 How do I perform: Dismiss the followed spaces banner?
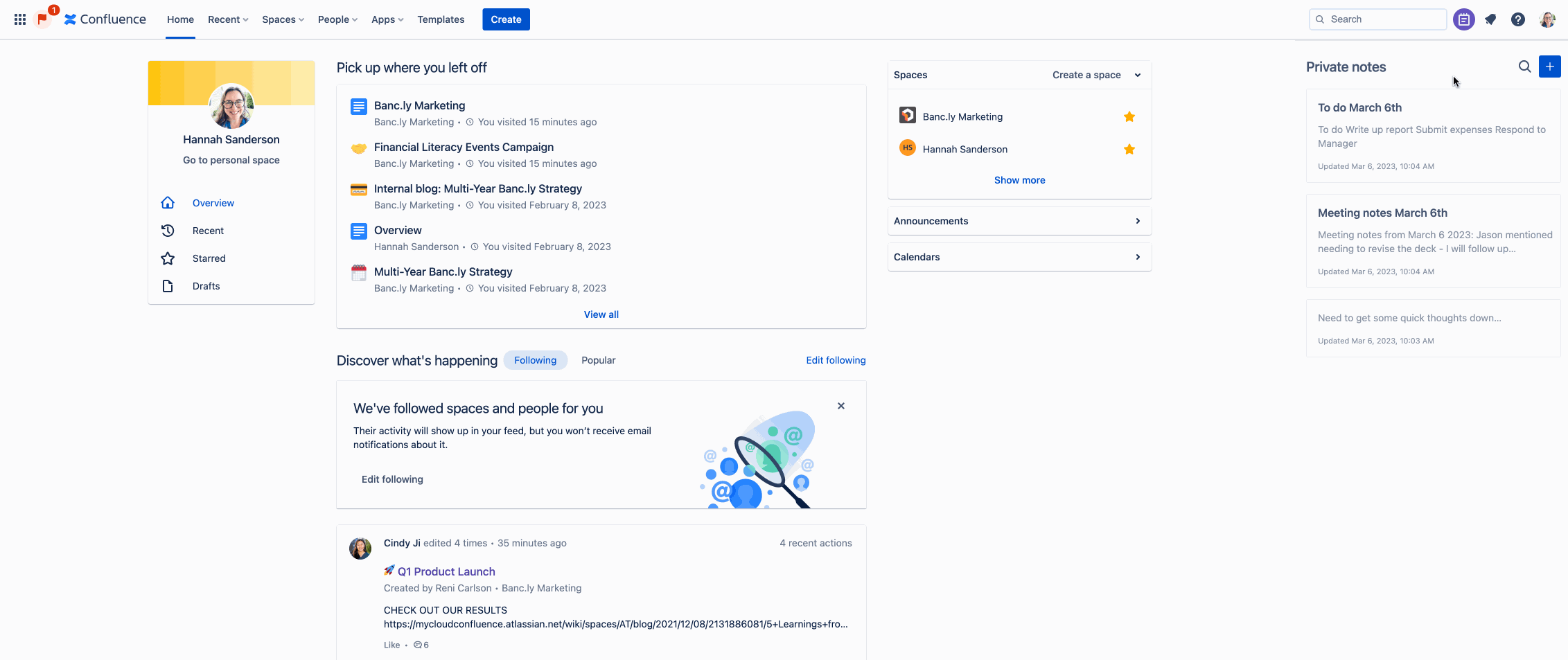[x=841, y=406]
